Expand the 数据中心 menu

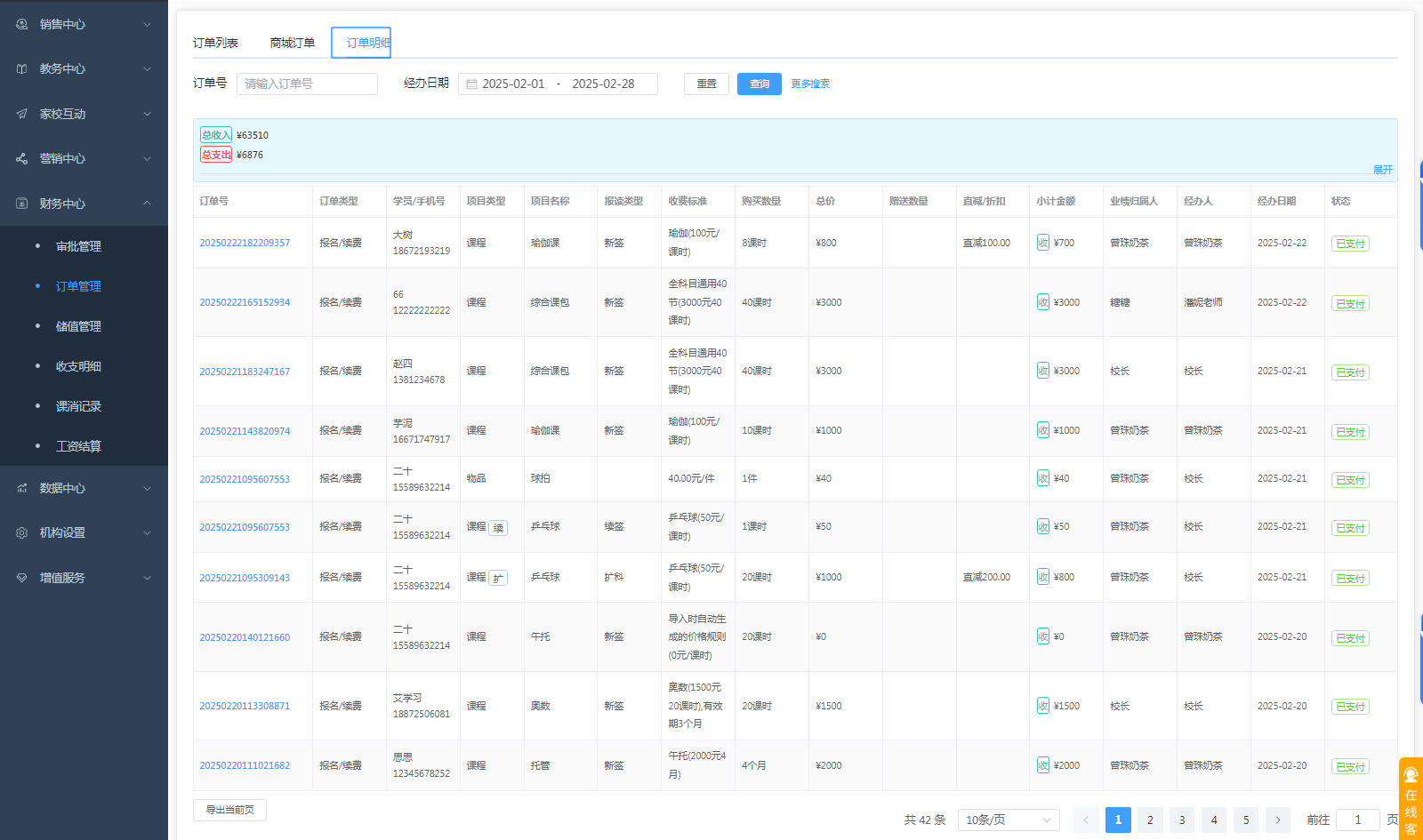(148, 488)
